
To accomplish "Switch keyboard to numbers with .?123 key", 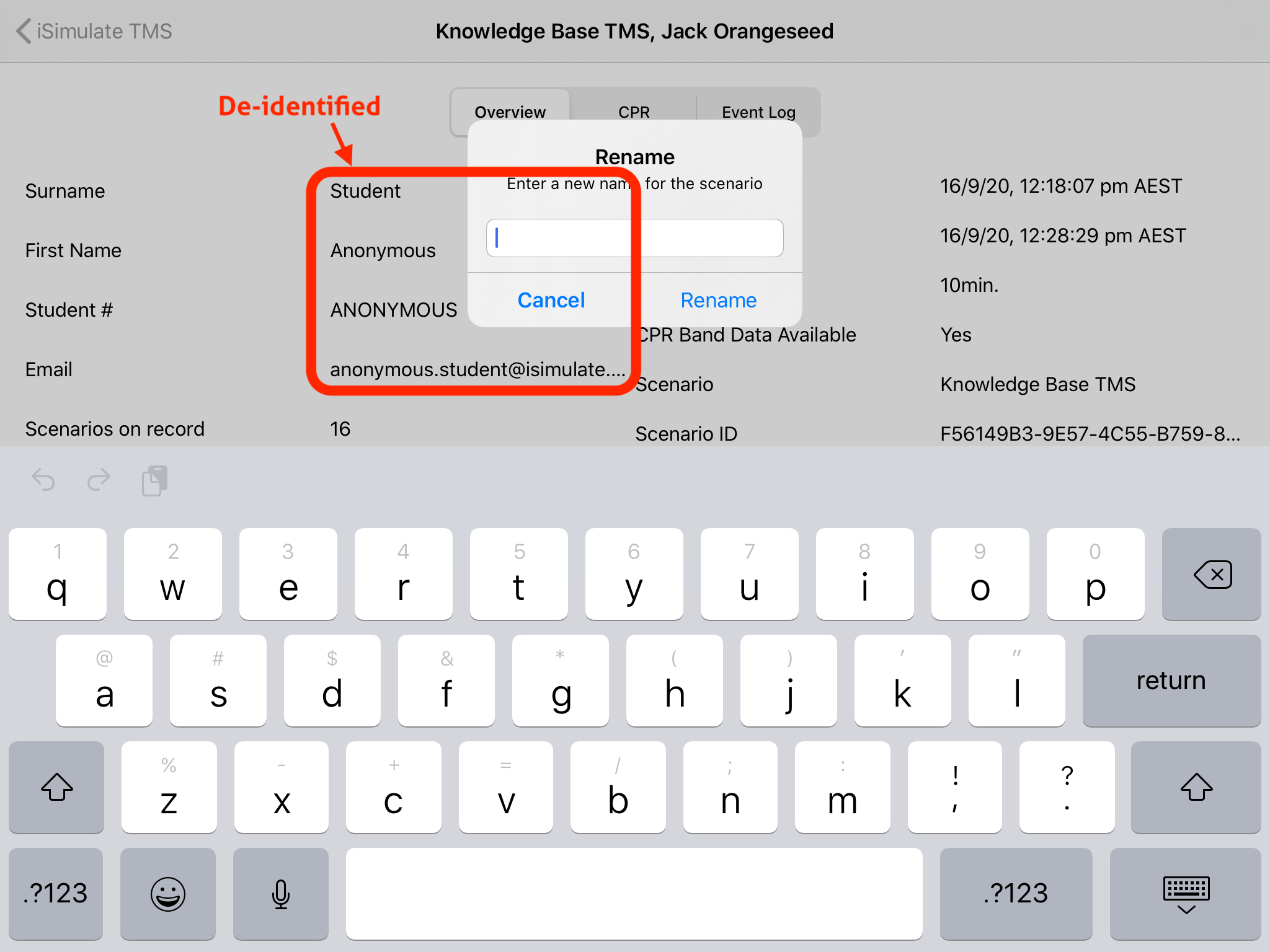I will coord(55,894).
